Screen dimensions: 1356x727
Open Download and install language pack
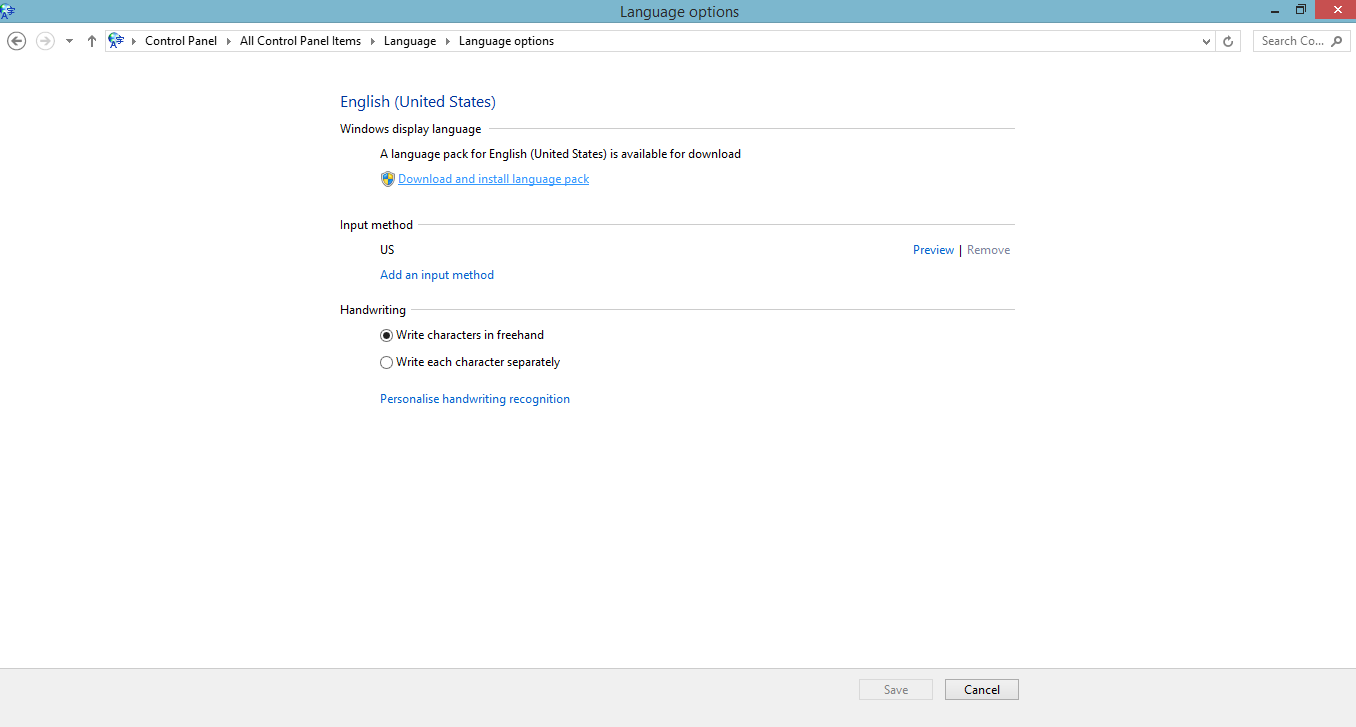(494, 179)
